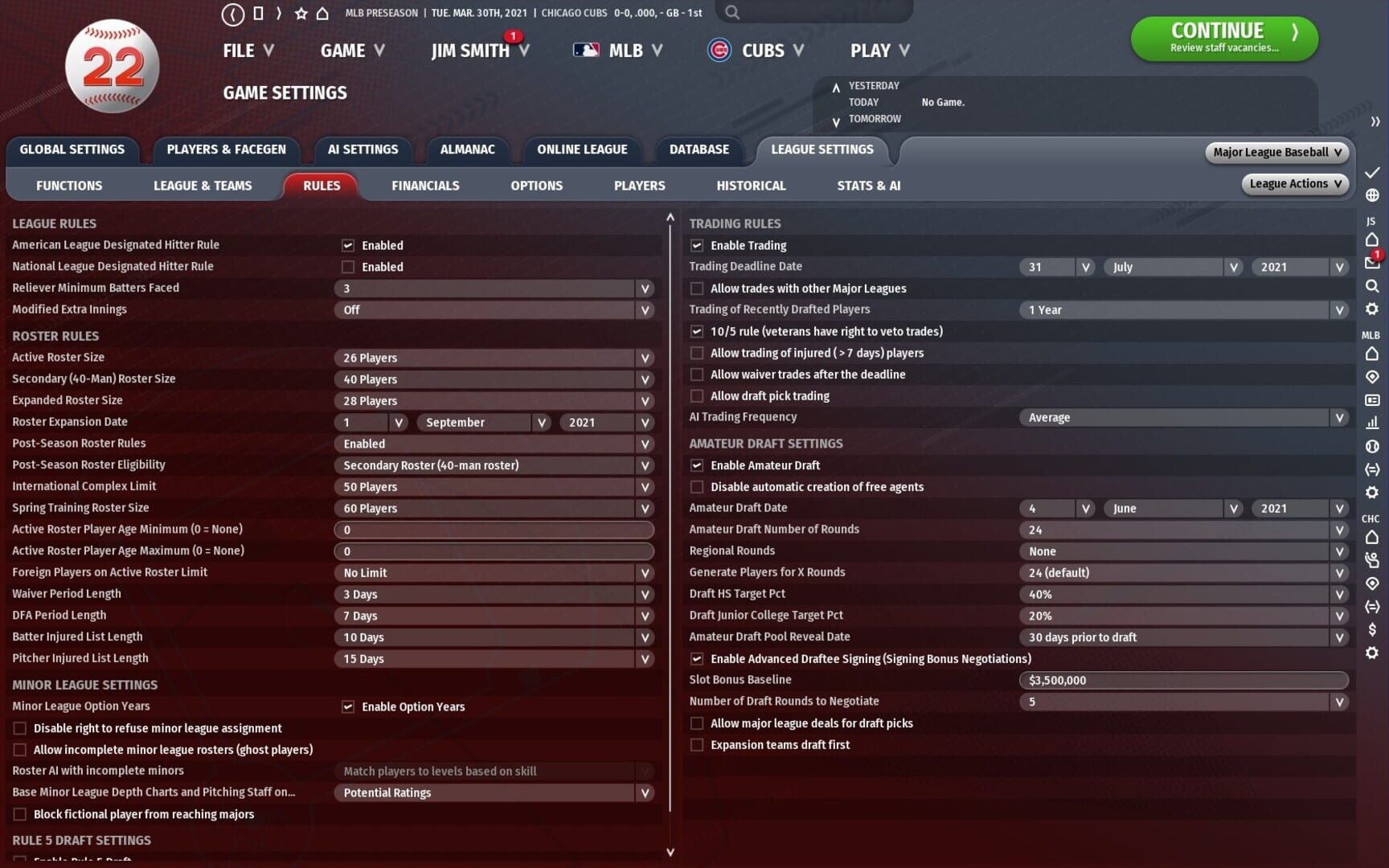Open the AI Settings tab
This screenshot has width=1389, height=868.
[363, 149]
